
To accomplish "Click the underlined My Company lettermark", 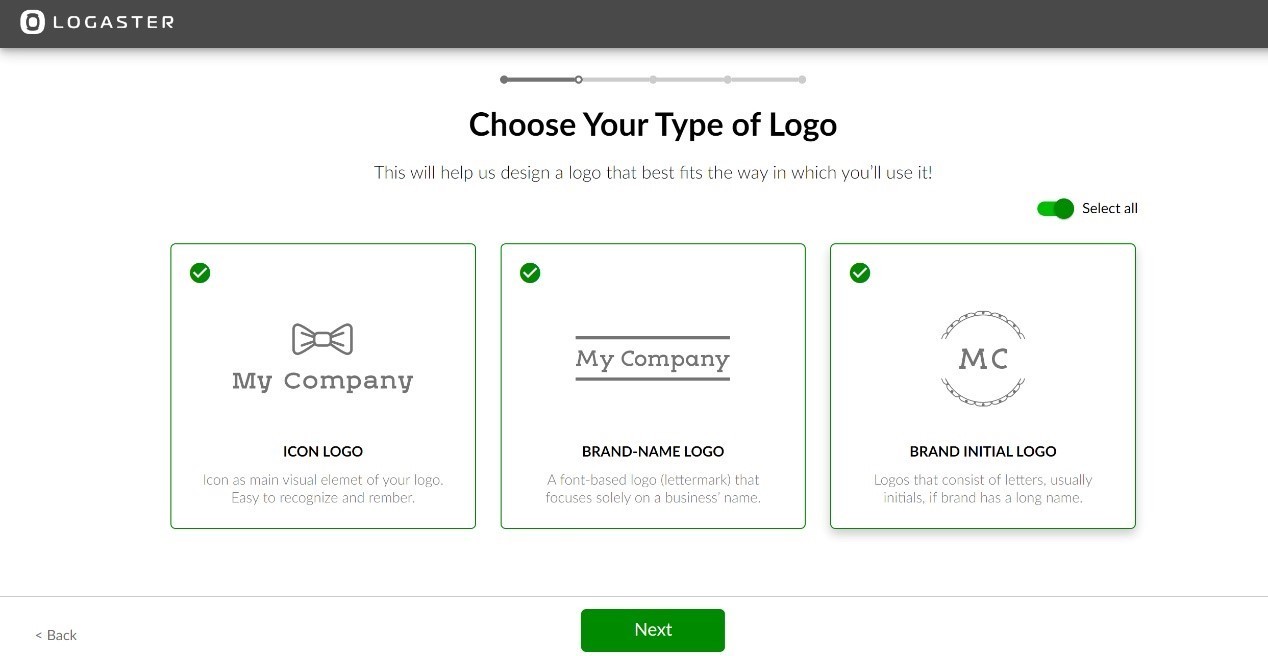I will [x=653, y=358].
